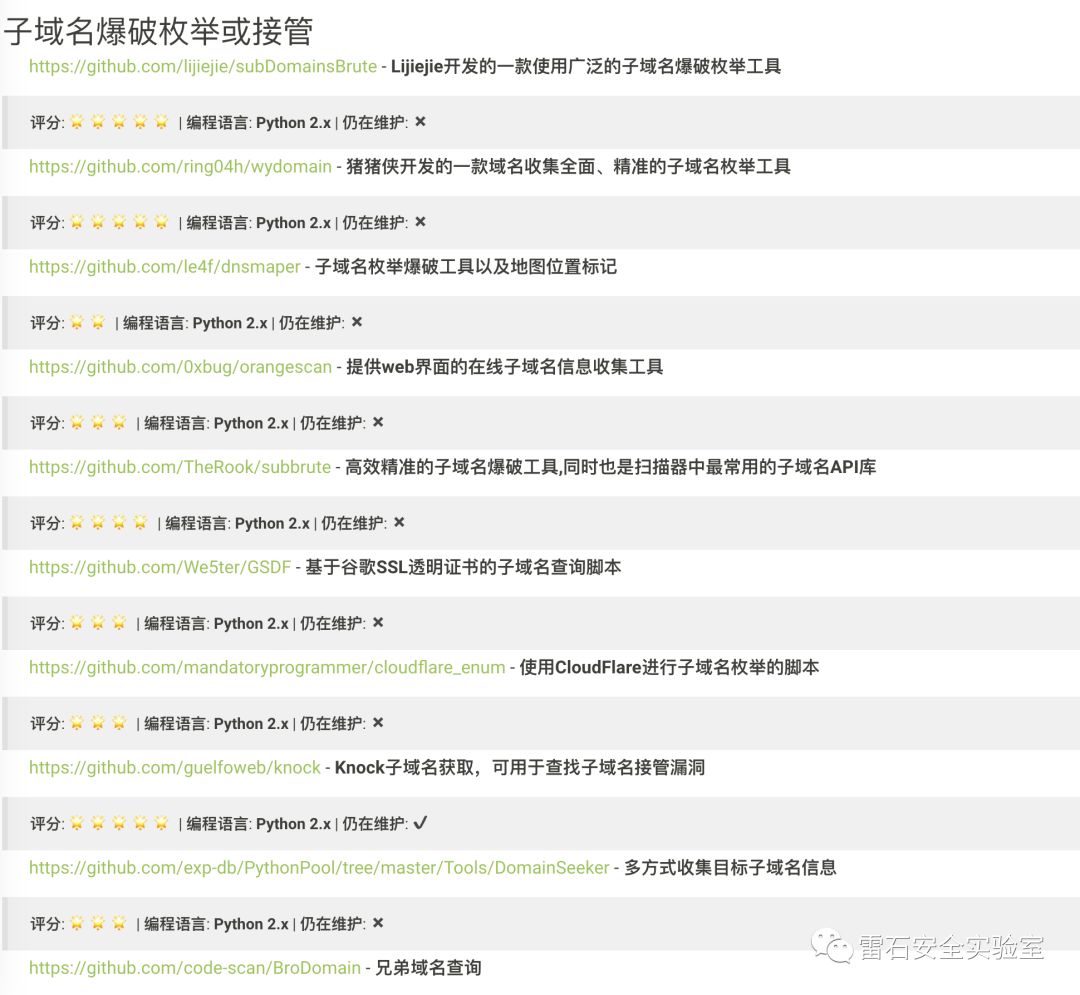Click the first star in the dnsmaper rating
This screenshot has width=1080, height=995.
tap(77, 322)
